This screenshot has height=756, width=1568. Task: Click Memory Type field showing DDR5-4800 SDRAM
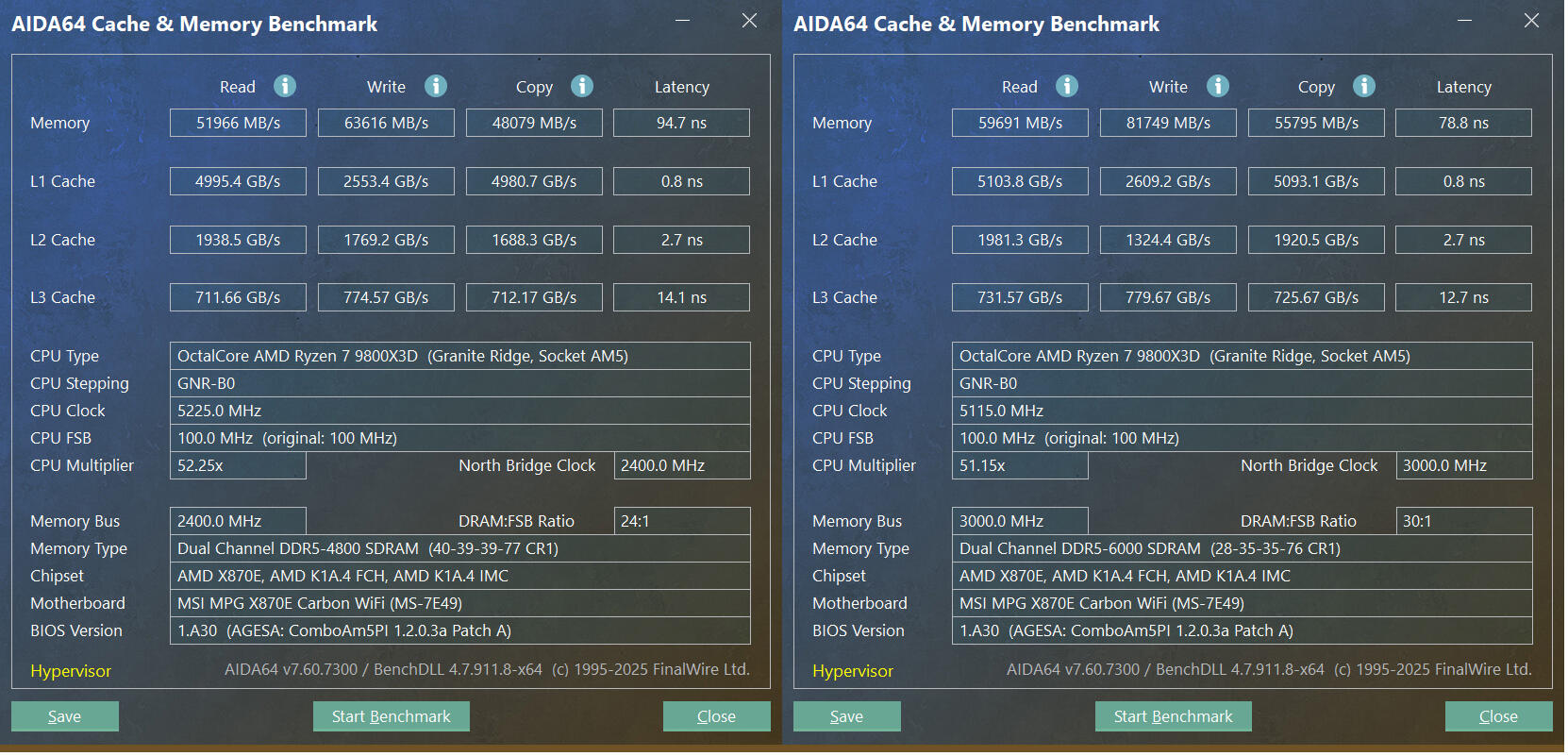coord(460,548)
